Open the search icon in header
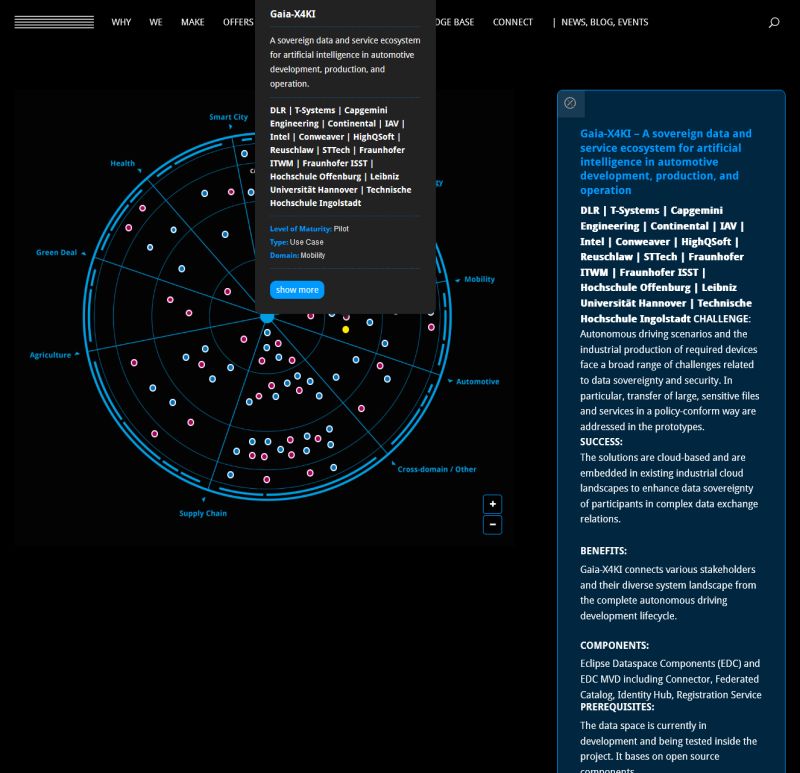Viewport: 800px width, 773px height. tap(774, 22)
